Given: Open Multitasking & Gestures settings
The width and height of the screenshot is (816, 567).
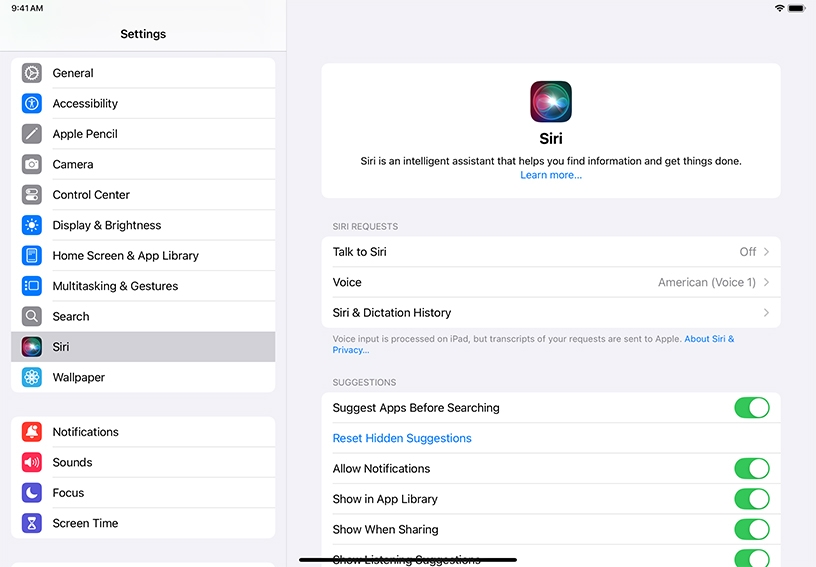Looking at the screenshot, I should tap(115, 286).
